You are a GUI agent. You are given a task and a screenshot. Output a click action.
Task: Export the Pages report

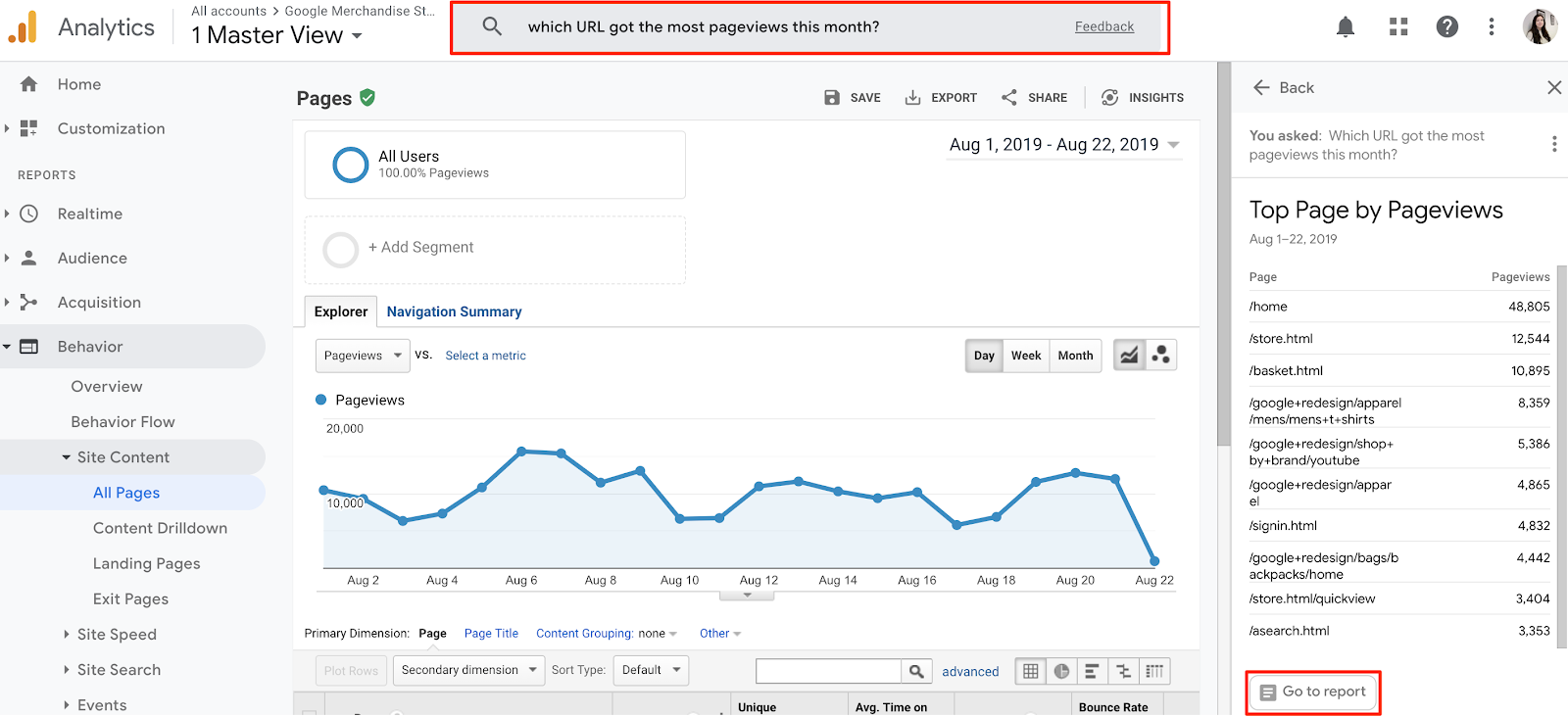[x=941, y=98]
